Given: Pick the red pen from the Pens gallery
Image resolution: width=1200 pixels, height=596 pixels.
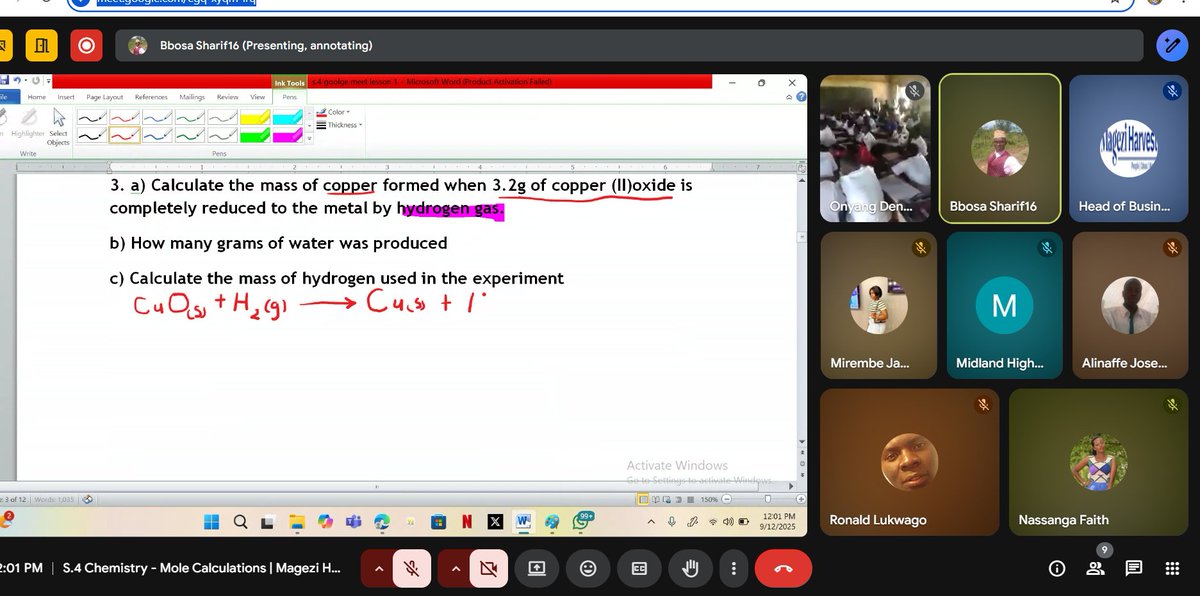Looking at the screenshot, I should (x=125, y=117).
